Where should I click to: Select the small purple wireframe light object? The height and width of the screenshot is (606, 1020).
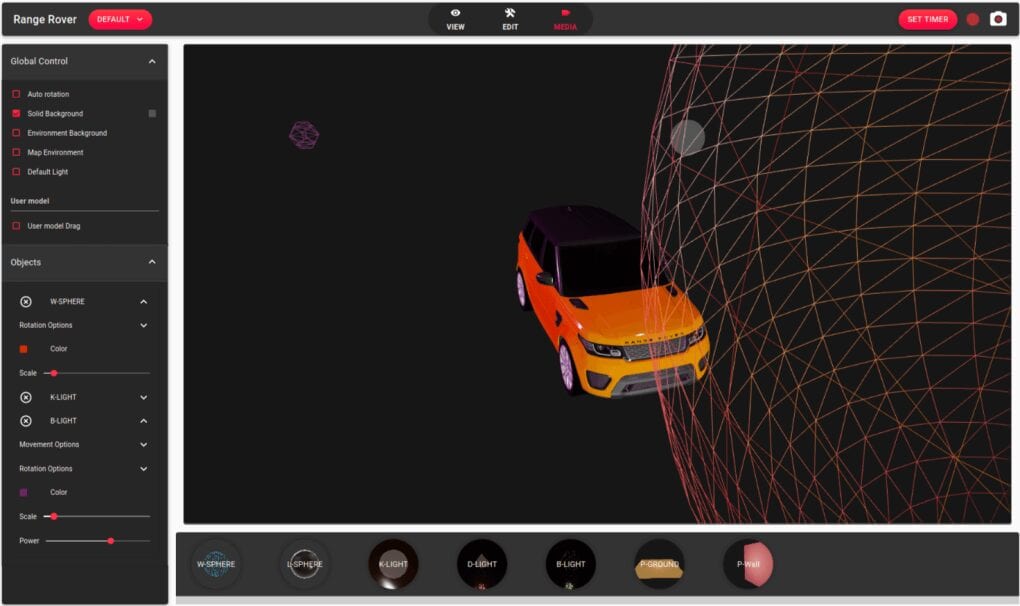click(304, 135)
